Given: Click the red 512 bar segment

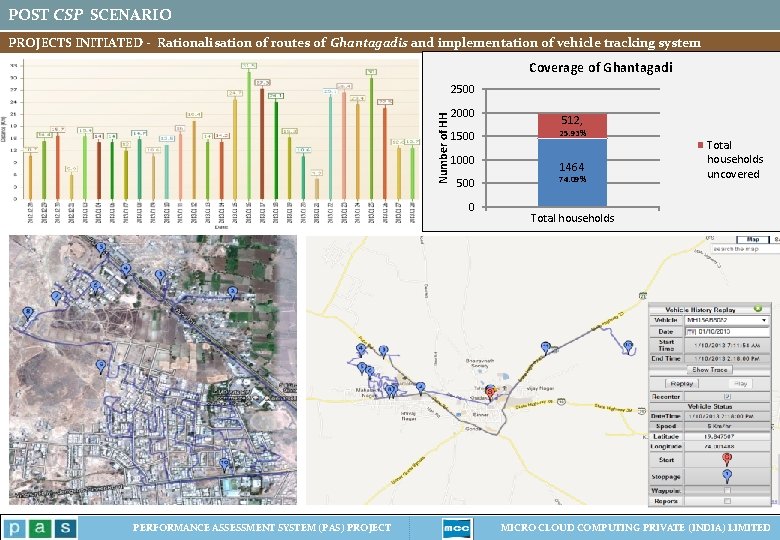Looking at the screenshot, I should tap(572, 125).
